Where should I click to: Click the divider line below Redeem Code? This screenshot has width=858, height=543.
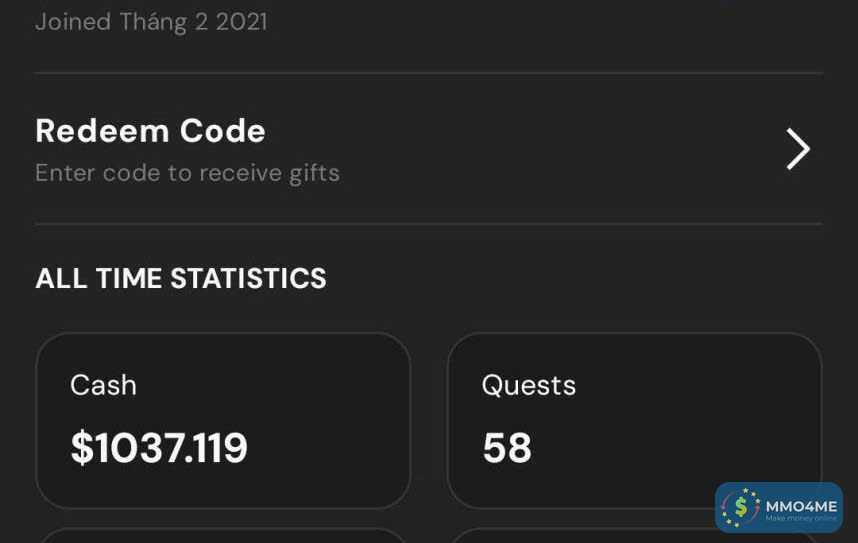(x=428, y=223)
